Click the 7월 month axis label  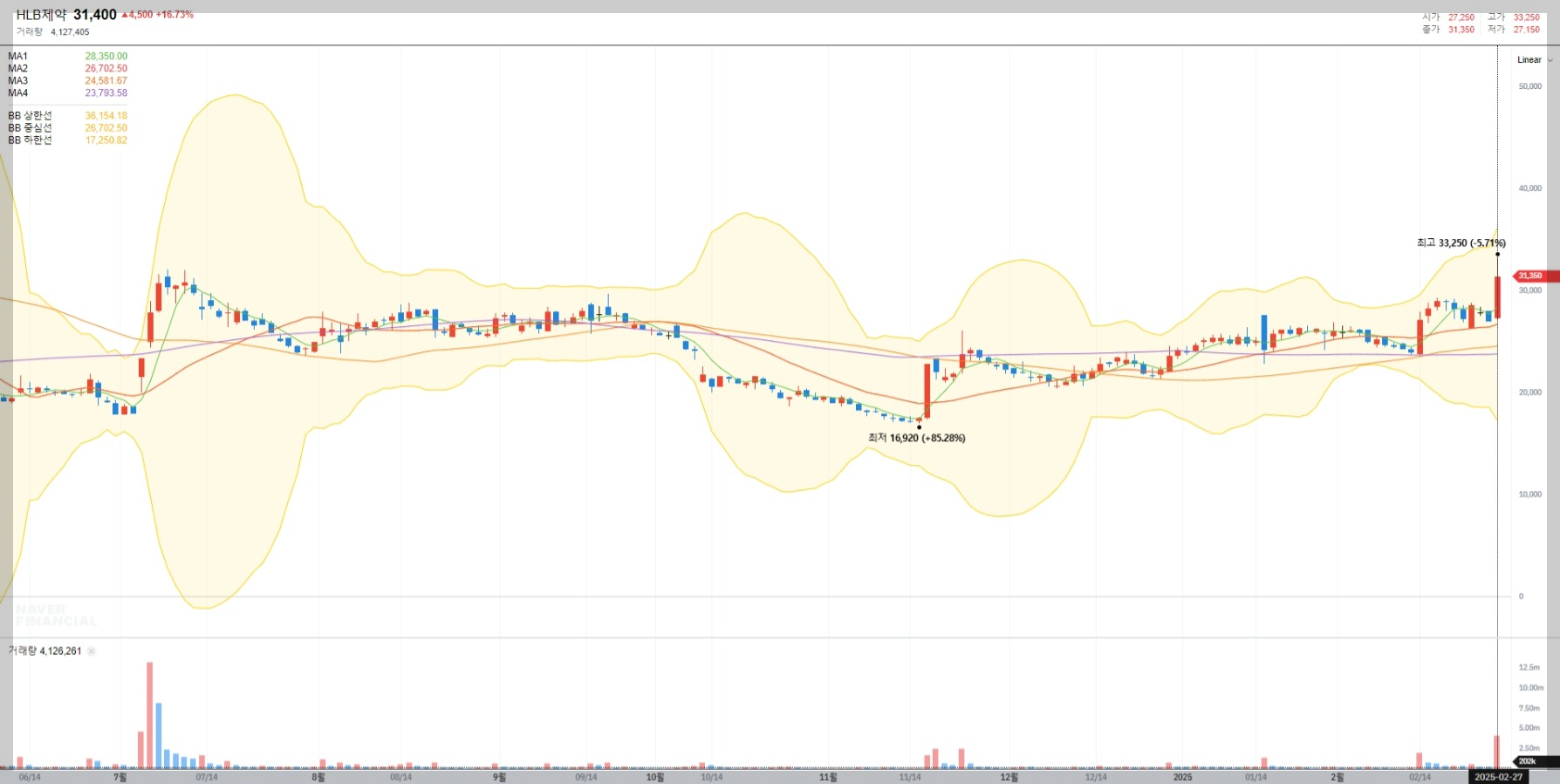[120, 777]
